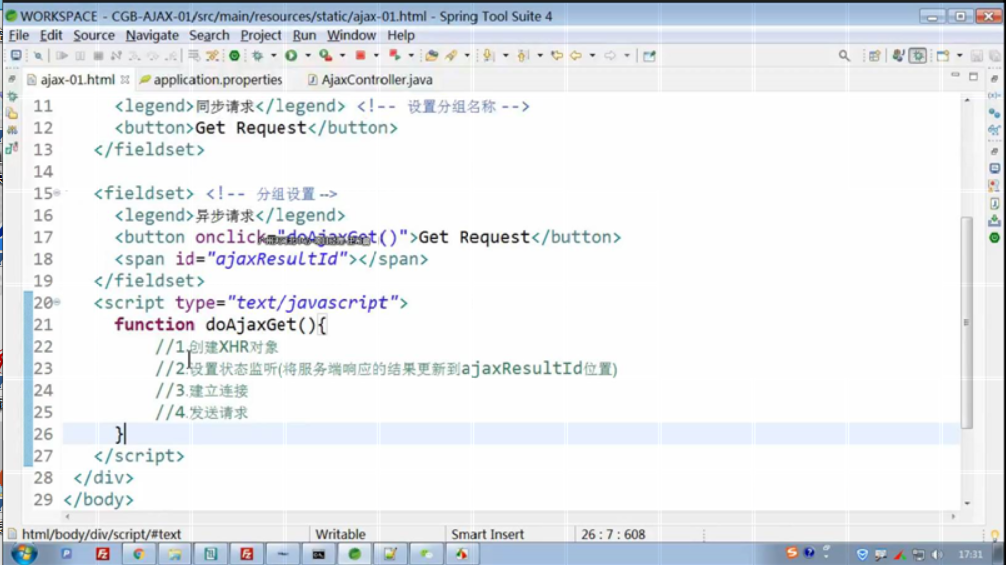Click the Writable status bar entry
Screen dimensions: 1006x565
[x=340, y=534]
